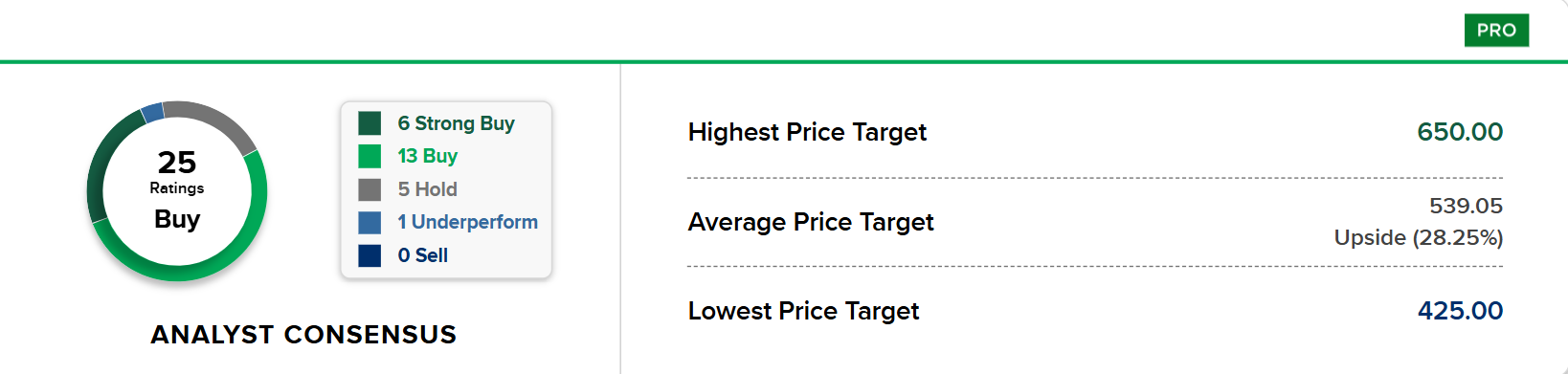
Task: Select the bright green Buy swatch
Action: [370, 156]
